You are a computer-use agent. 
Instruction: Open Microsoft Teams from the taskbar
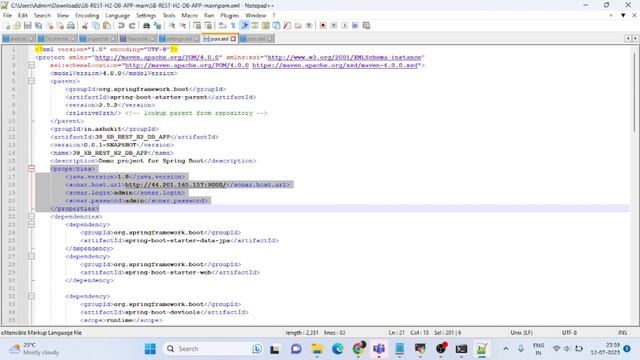pyautogui.click(x=379, y=349)
